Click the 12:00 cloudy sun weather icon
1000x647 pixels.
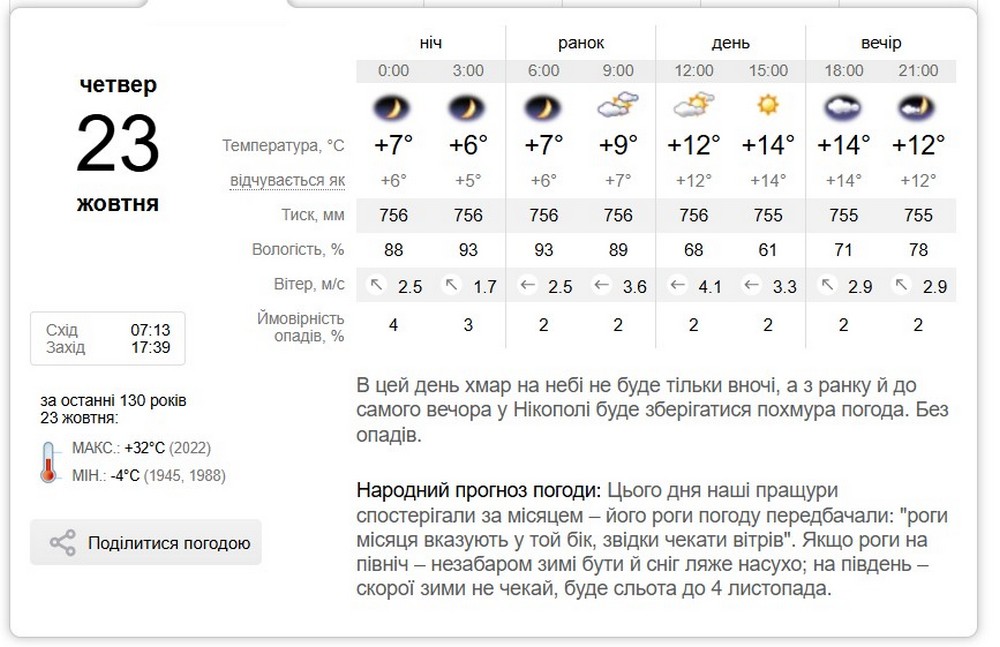pyautogui.click(x=694, y=104)
